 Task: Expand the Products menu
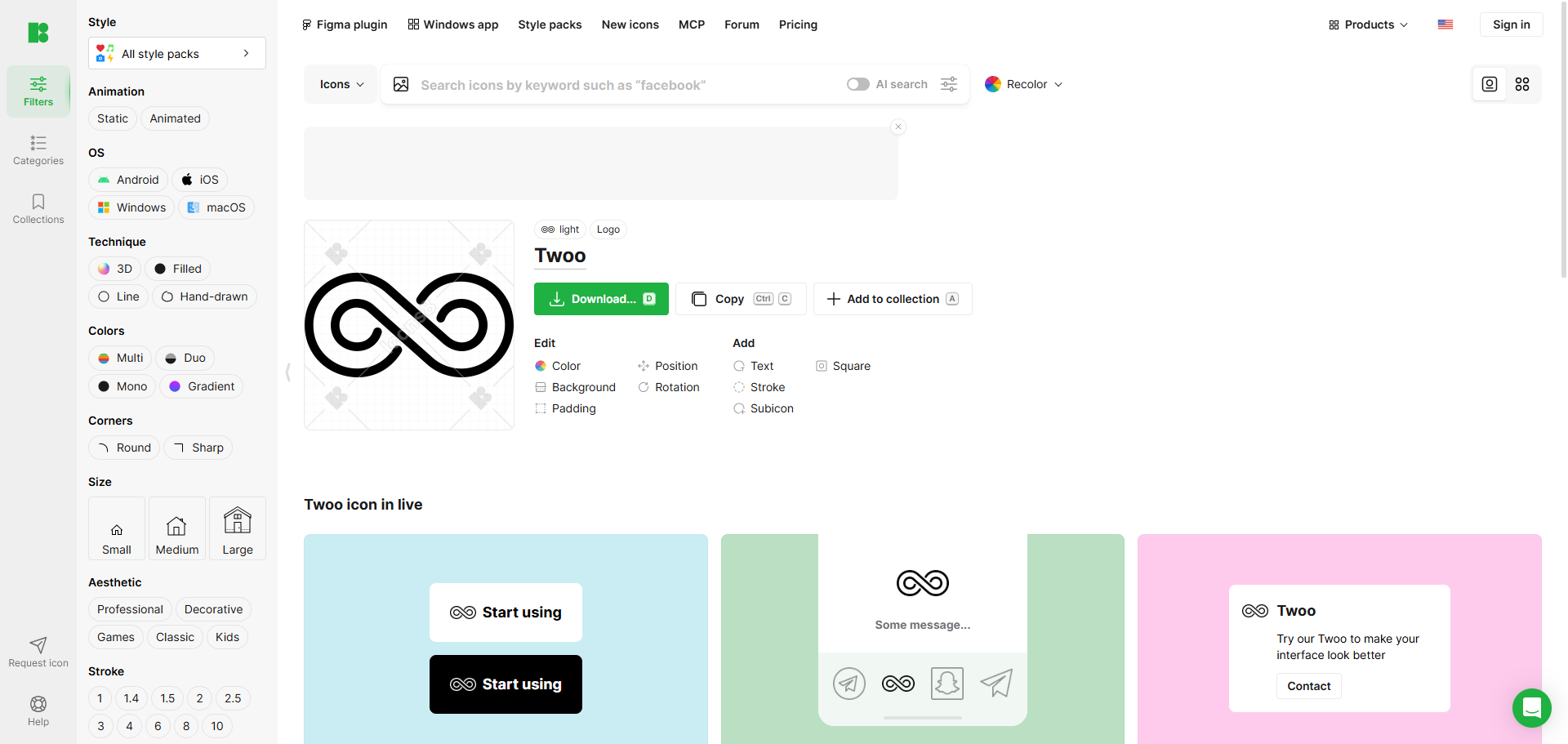(1369, 25)
